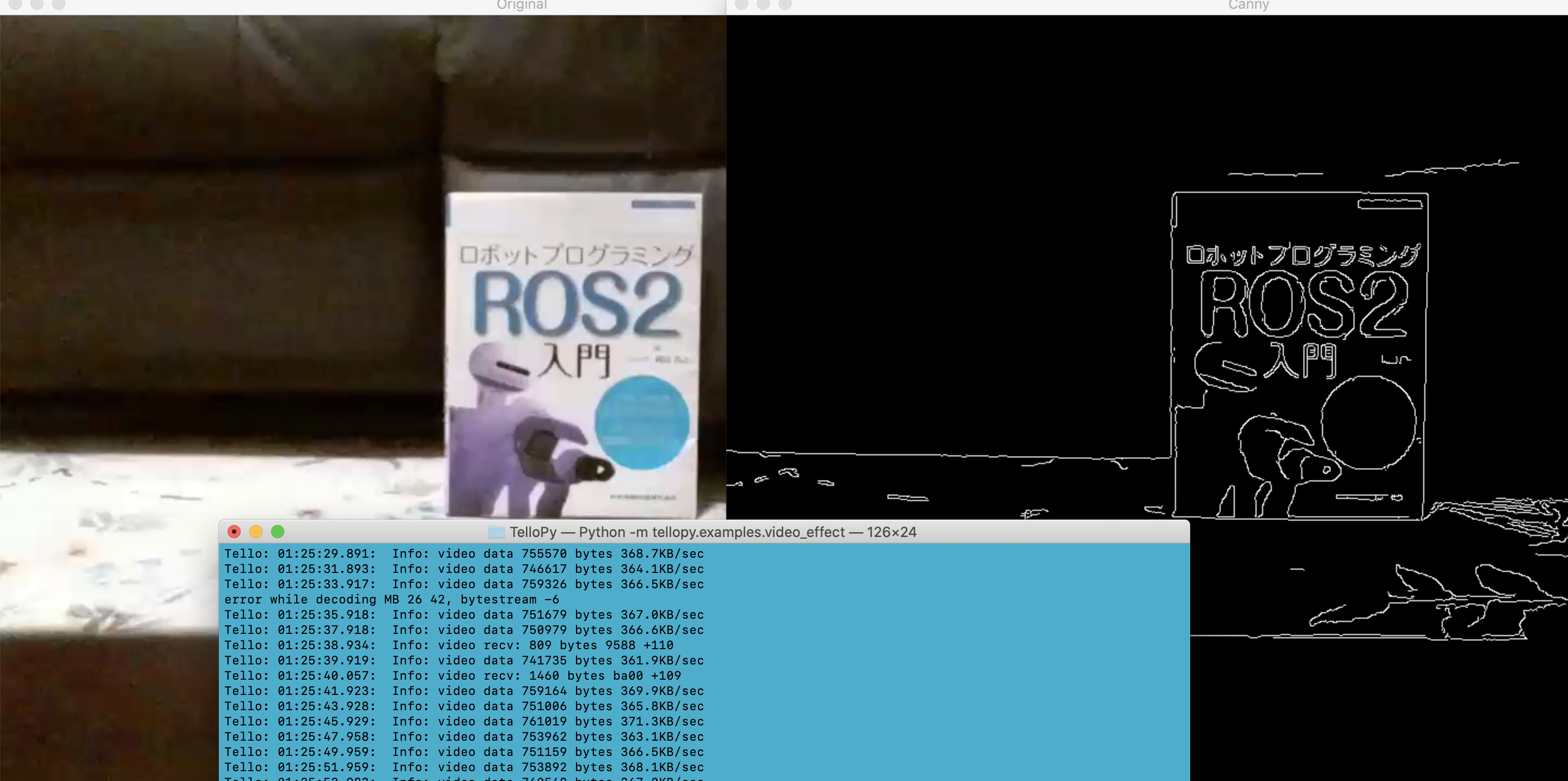Minimize the TelloPy terminal with yellow button
Viewport: 1568px width, 781px height.
256,532
